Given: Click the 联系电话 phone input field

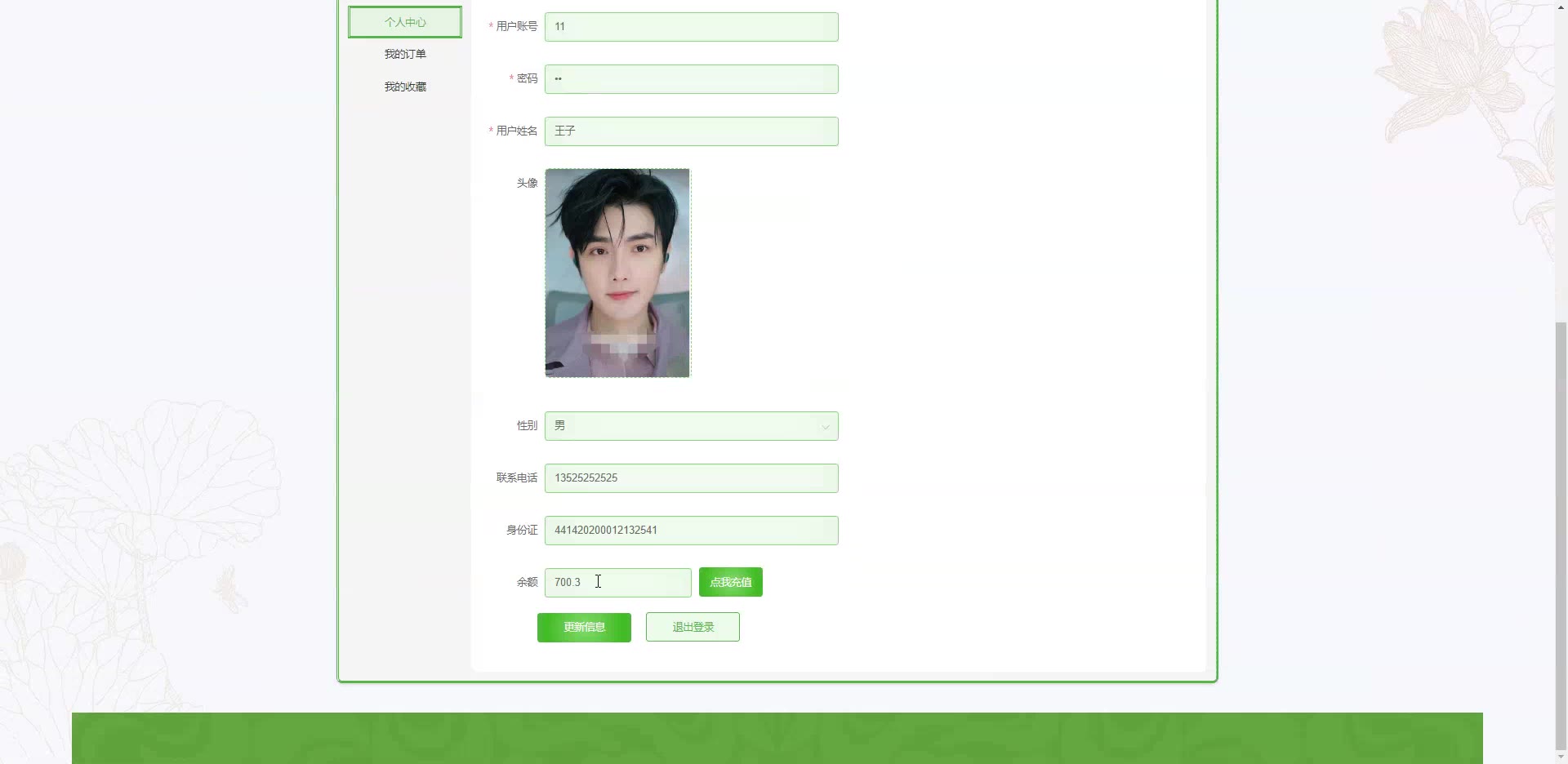Looking at the screenshot, I should pyautogui.click(x=691, y=478).
